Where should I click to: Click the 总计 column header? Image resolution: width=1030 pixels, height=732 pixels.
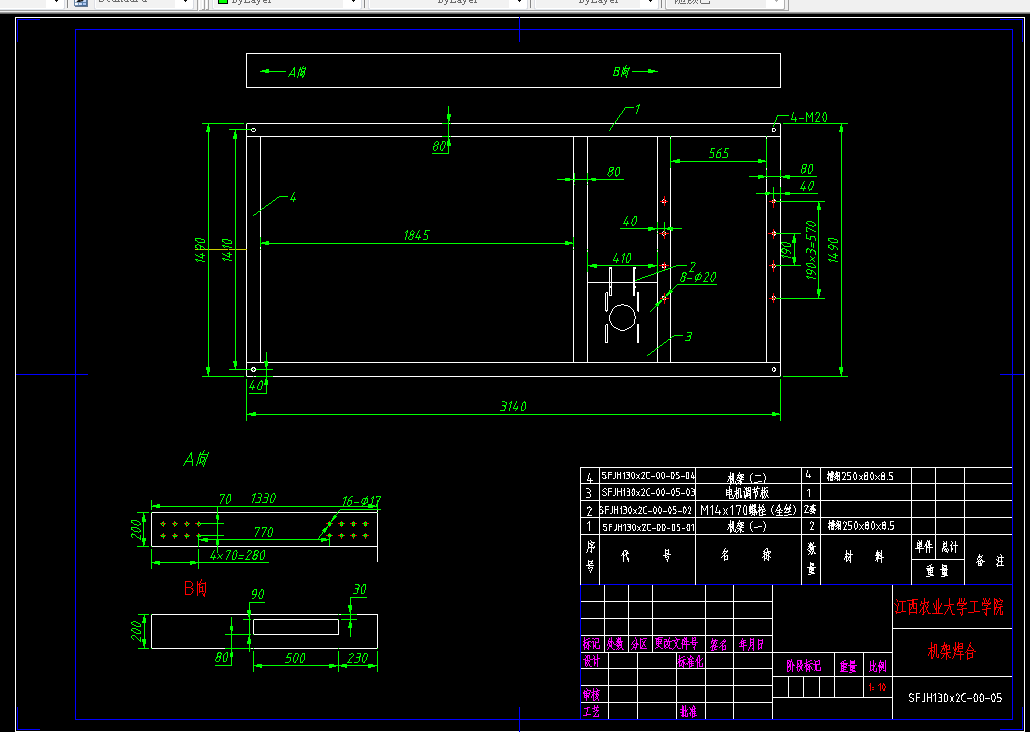(x=949, y=547)
